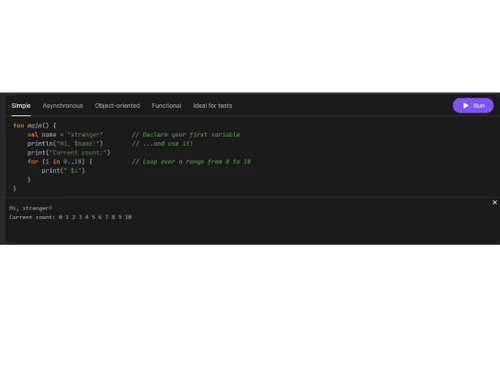
Task: Switch to the Simple tab
Action: [21, 106]
